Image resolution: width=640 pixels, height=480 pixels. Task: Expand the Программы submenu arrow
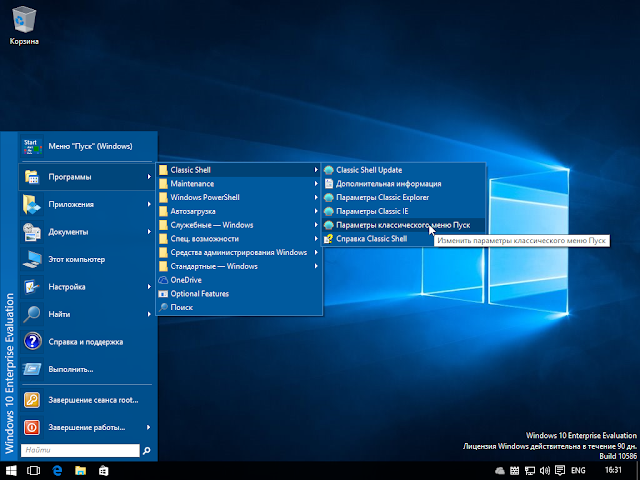click(x=149, y=177)
